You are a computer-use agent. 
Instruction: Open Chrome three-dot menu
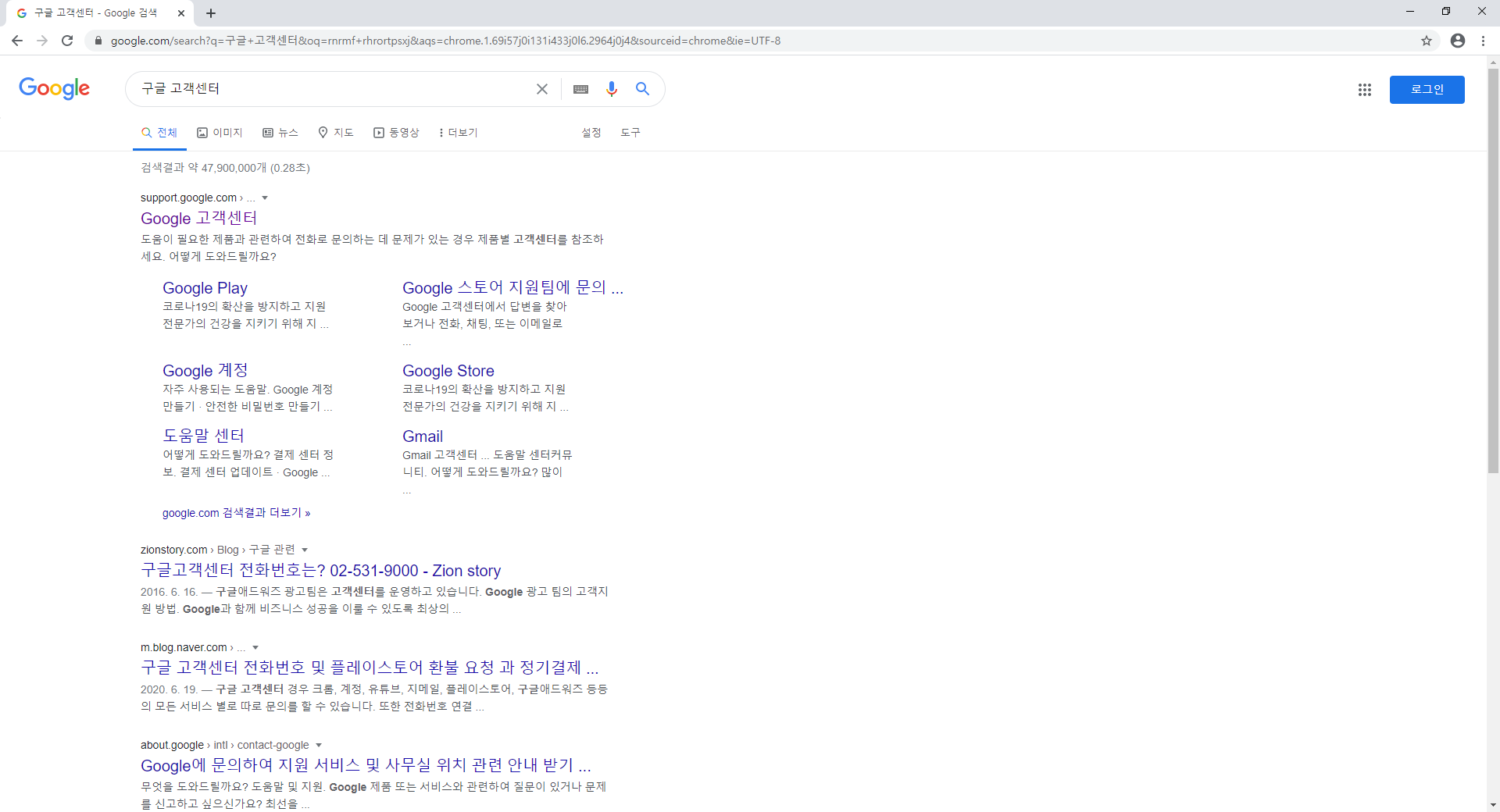pos(1483,41)
